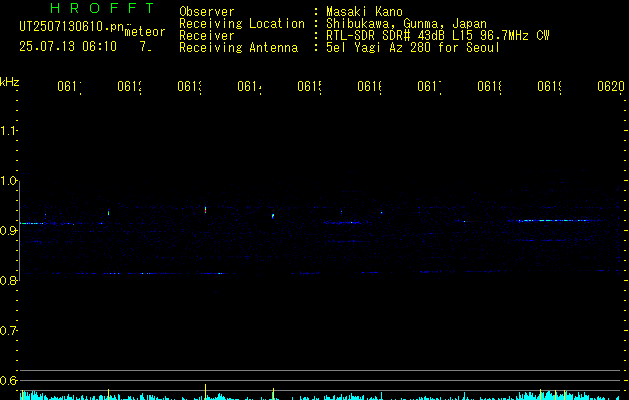
Task: Click the tallest yellow spike in the bottom graph
Action: tap(205, 392)
